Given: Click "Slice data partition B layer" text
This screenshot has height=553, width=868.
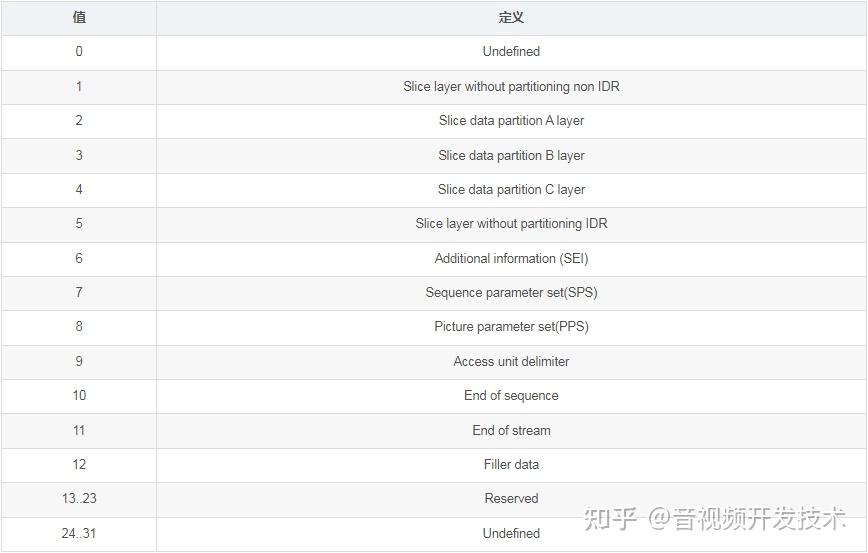Looking at the screenshot, I should [x=511, y=155].
